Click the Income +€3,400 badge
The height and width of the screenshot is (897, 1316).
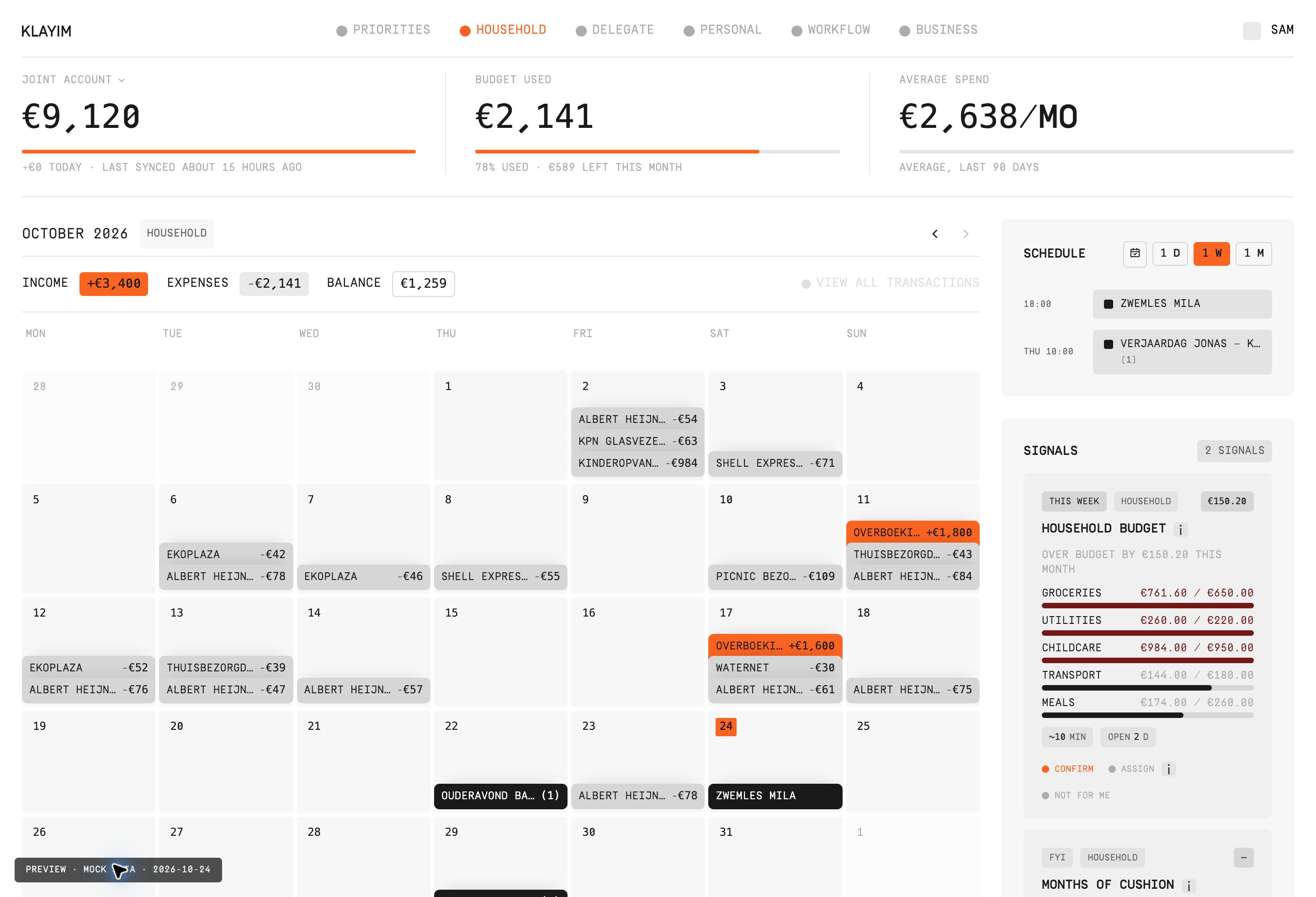[113, 284]
